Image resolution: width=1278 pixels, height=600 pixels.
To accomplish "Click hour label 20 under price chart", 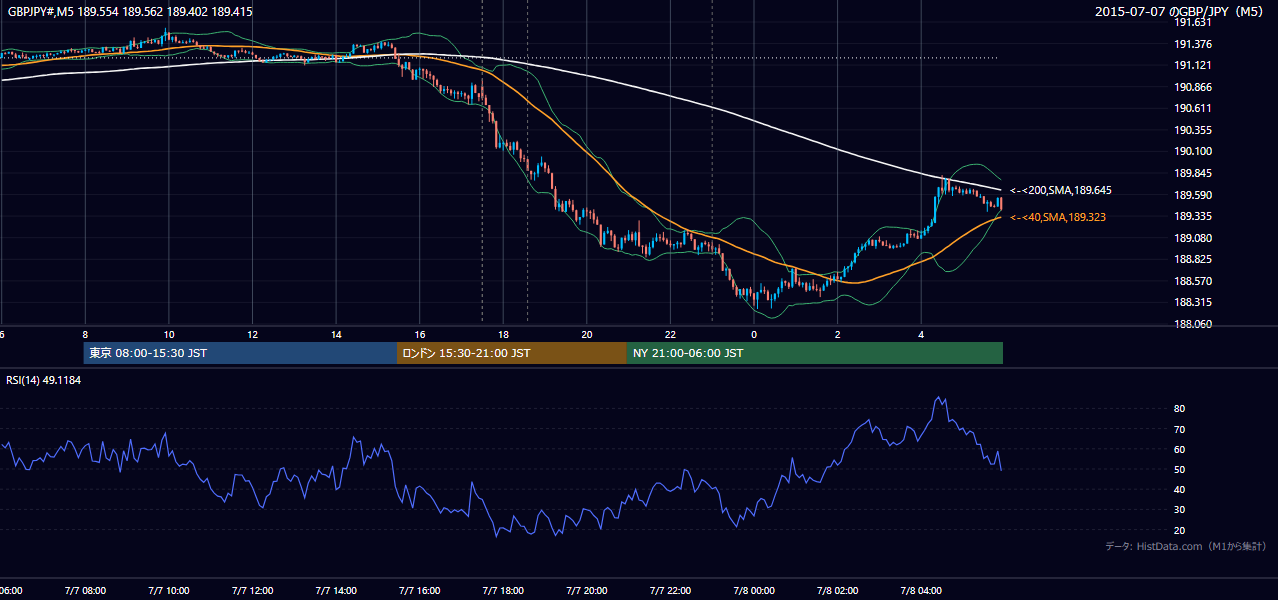I will (587, 334).
